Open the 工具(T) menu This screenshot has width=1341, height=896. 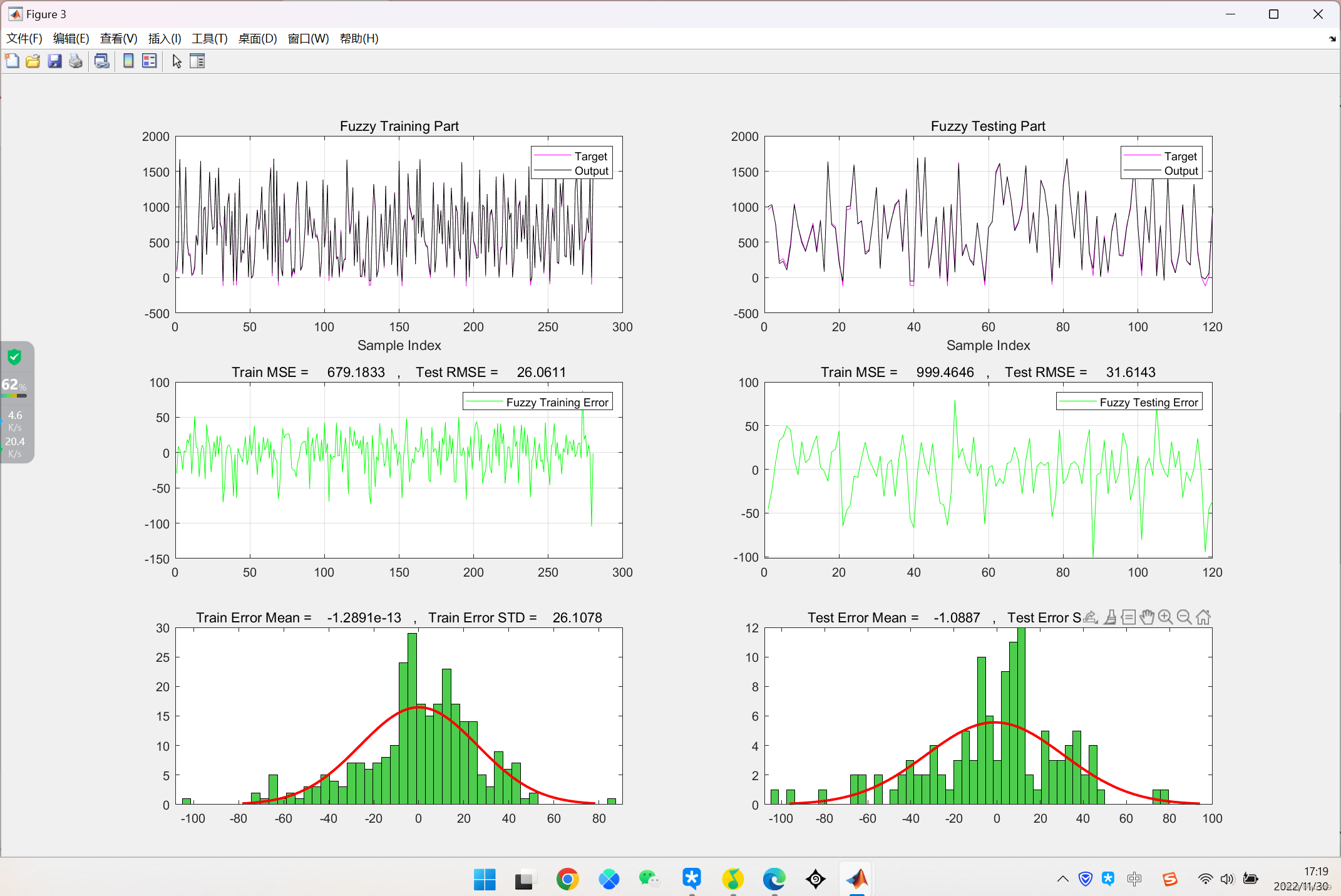coord(209,39)
